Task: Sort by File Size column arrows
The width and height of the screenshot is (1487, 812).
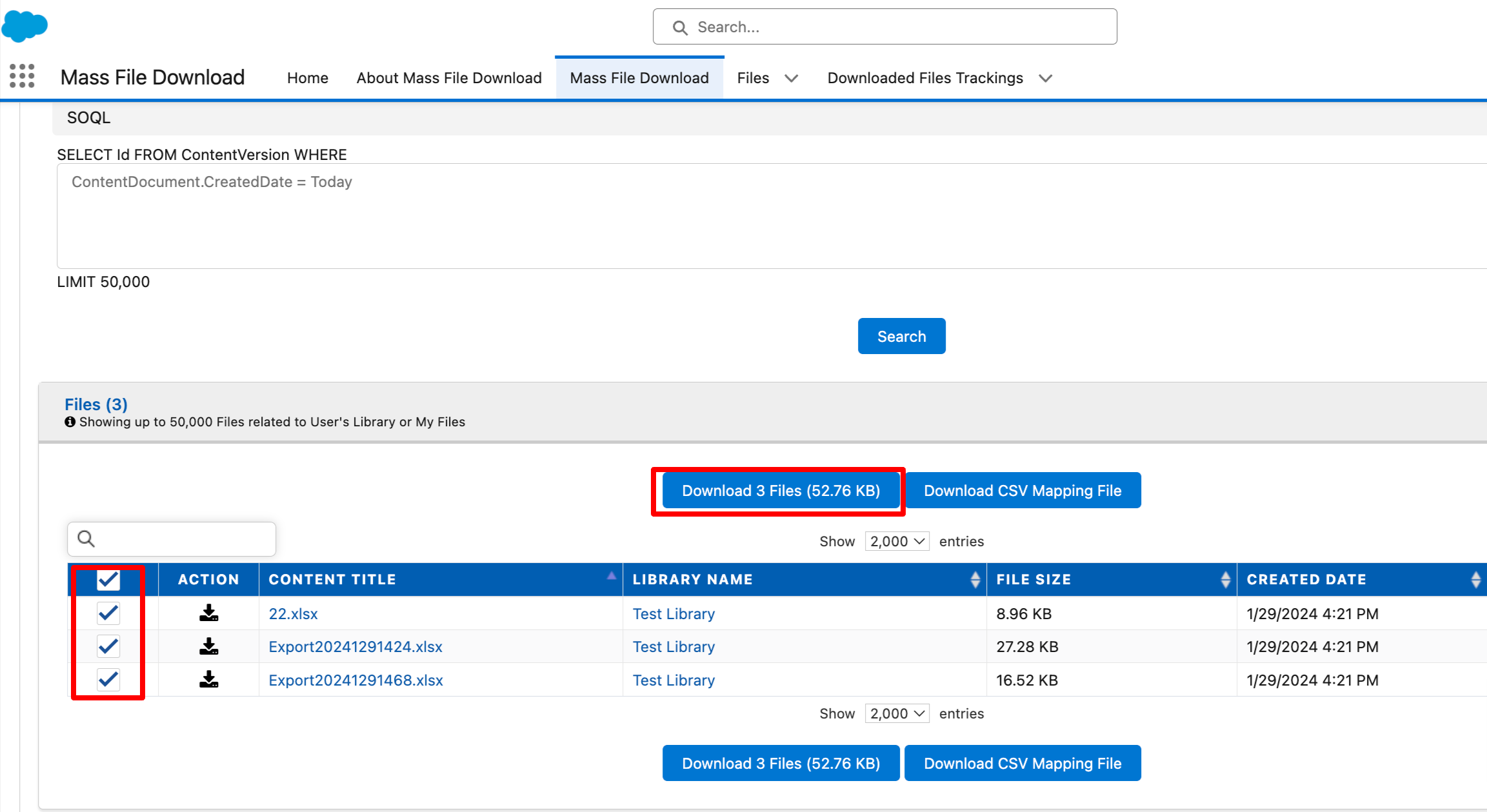Action: (x=1225, y=579)
